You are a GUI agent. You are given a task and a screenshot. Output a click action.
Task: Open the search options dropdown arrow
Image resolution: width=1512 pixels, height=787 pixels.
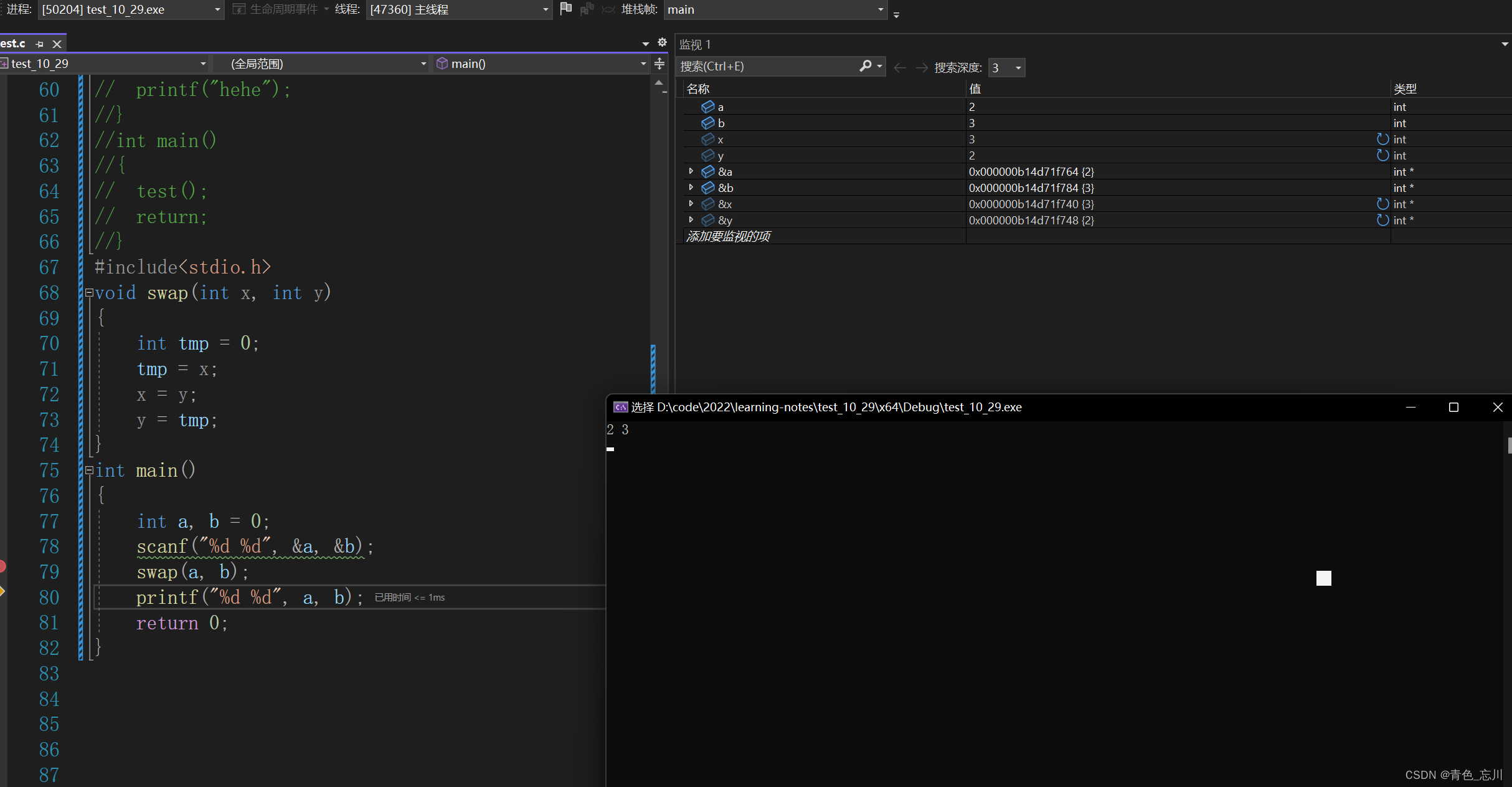tap(879, 65)
